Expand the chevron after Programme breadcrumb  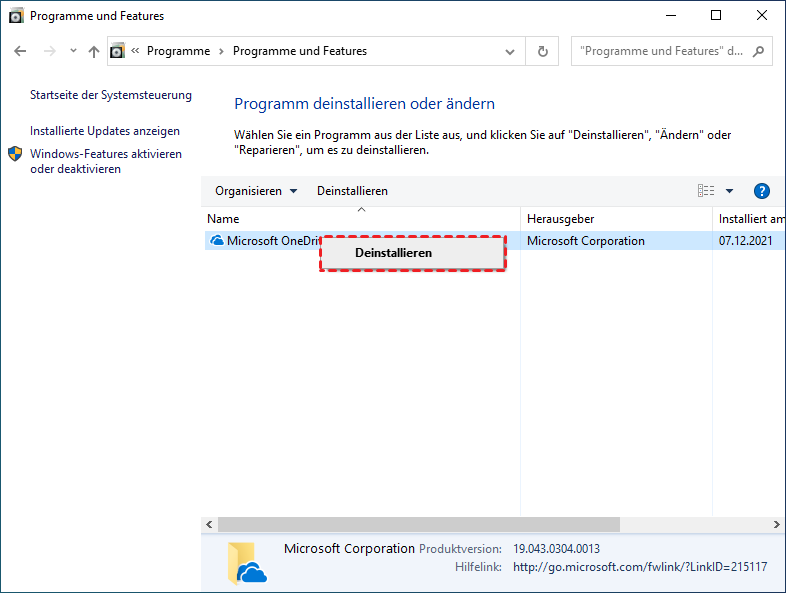click(221, 51)
